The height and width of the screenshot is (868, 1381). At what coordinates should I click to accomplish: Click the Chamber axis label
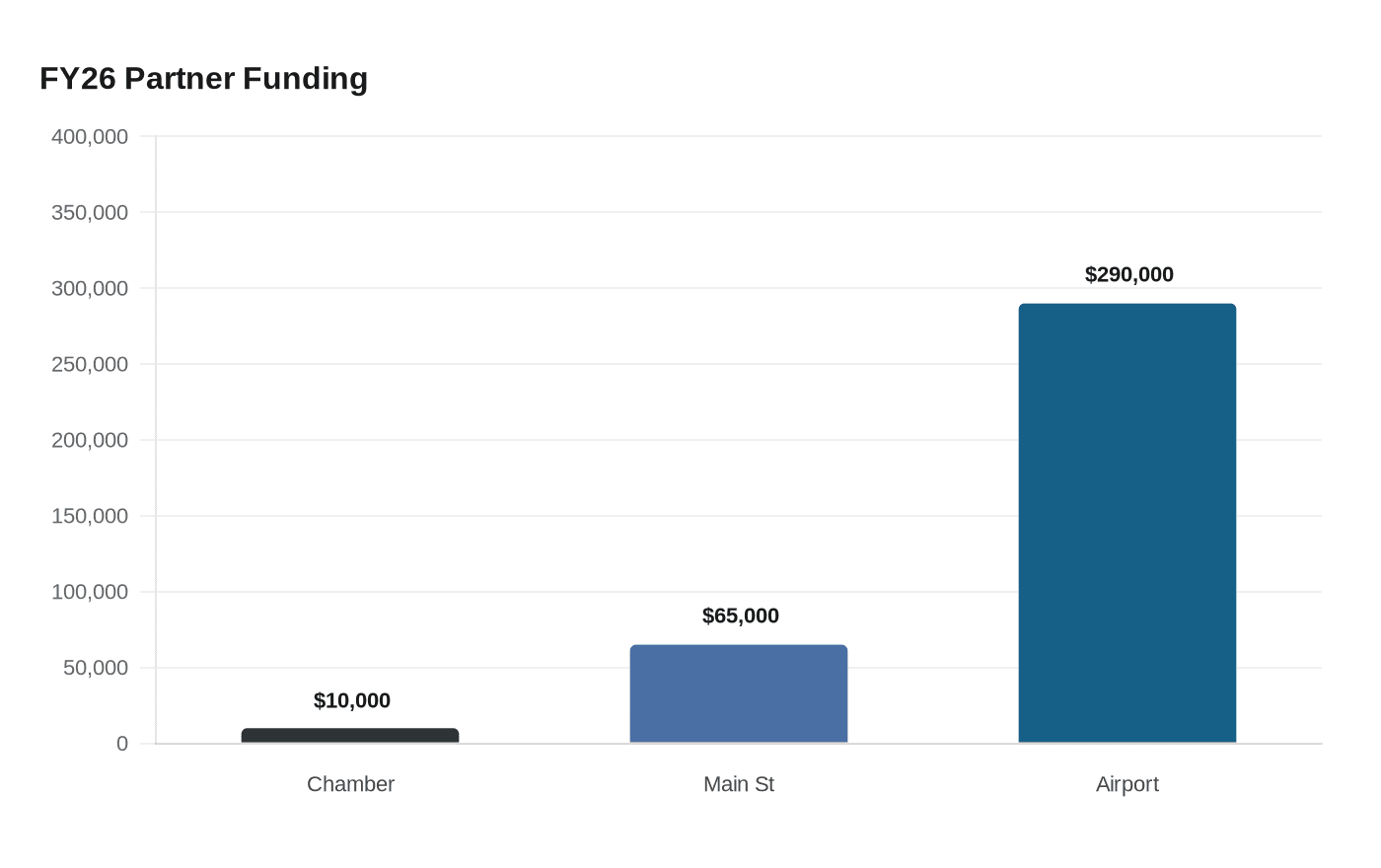(x=350, y=784)
